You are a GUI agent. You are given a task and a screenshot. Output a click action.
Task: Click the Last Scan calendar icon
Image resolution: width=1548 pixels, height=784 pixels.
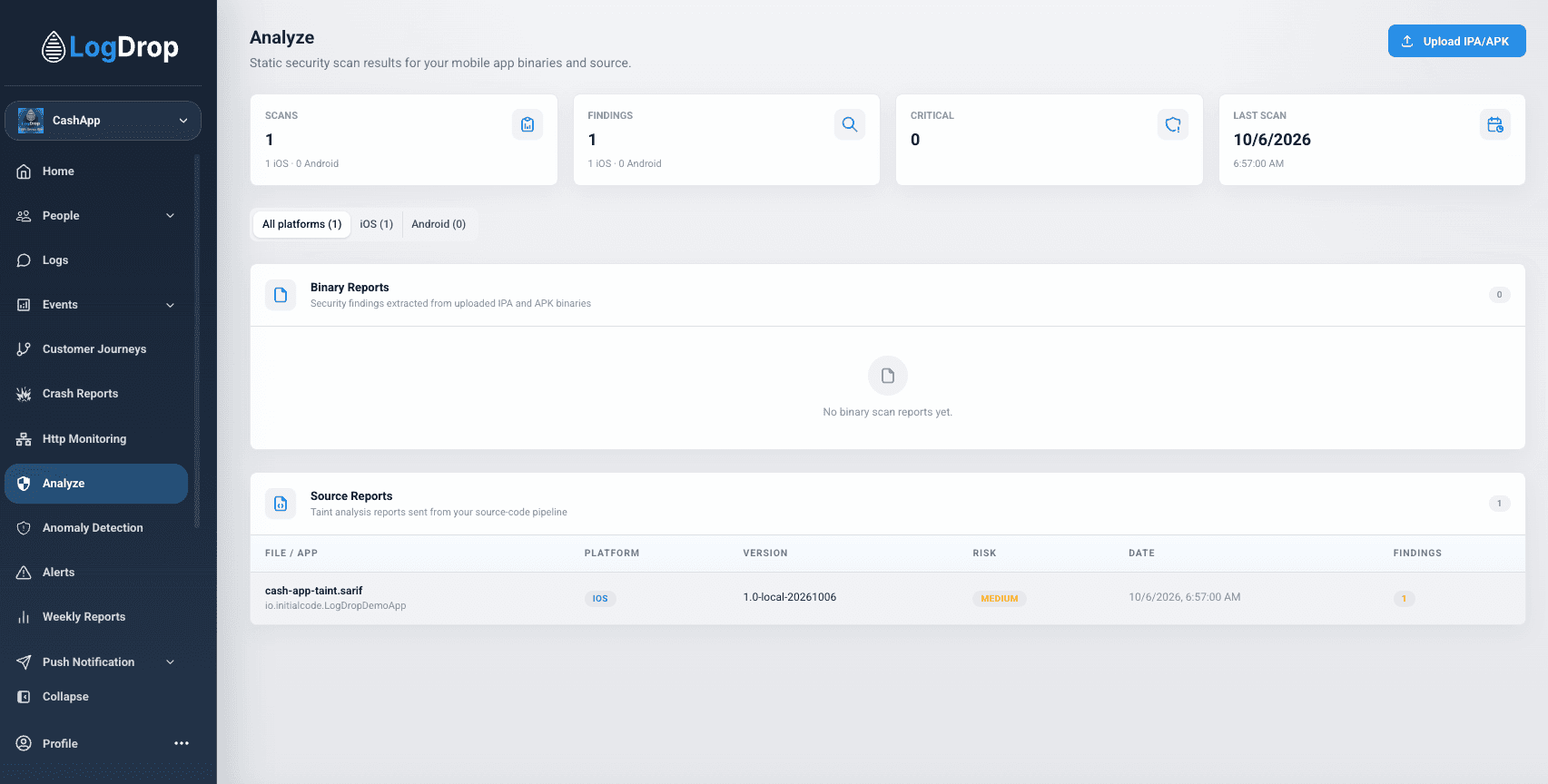1495,124
